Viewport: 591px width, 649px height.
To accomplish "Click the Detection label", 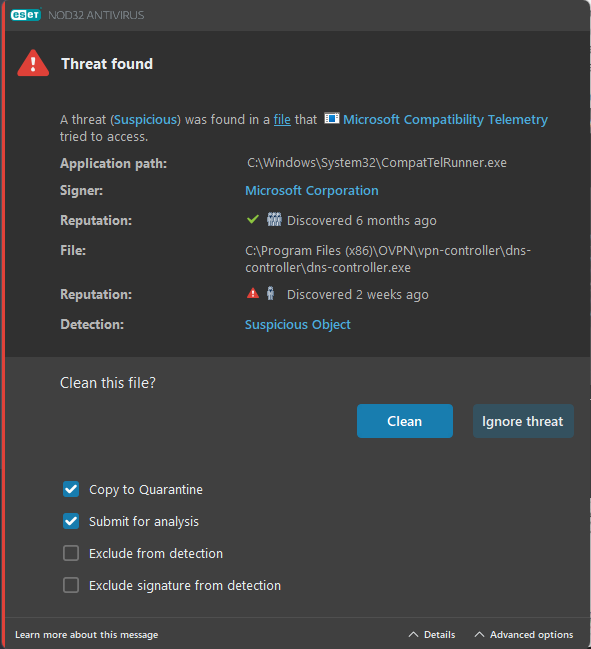I will [x=92, y=324].
